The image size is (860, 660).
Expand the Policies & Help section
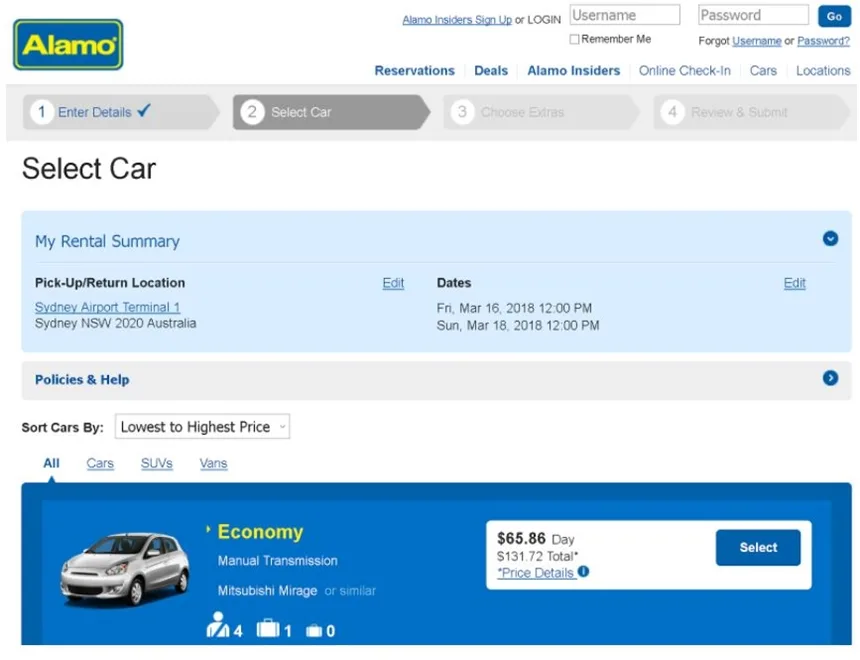(830, 378)
